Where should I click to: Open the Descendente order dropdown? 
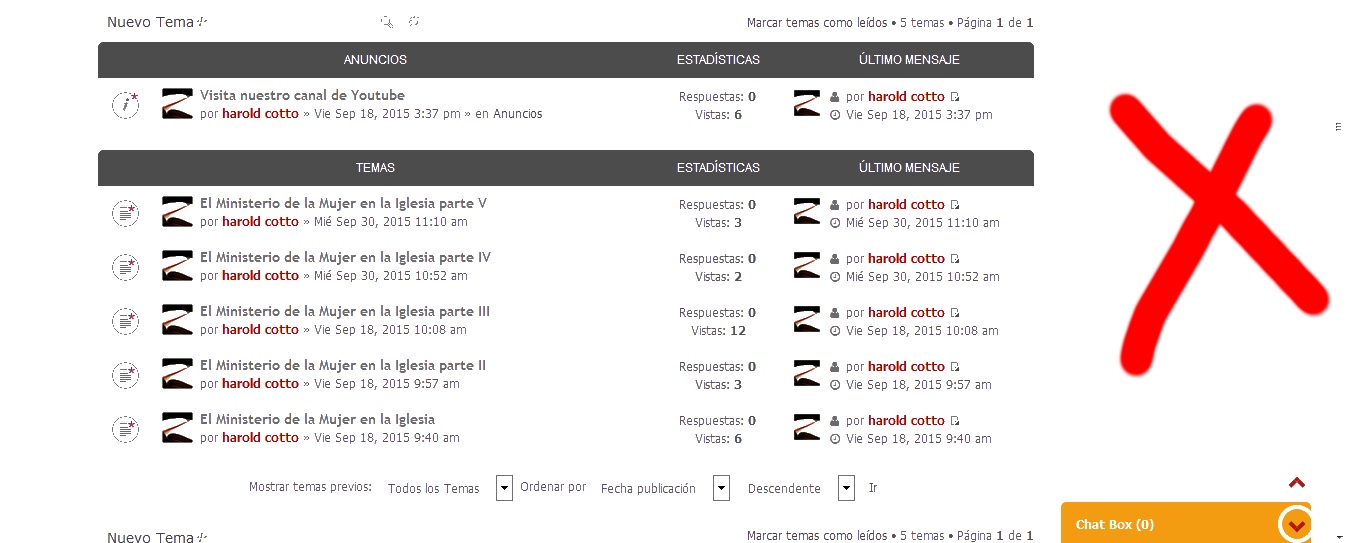(846, 488)
